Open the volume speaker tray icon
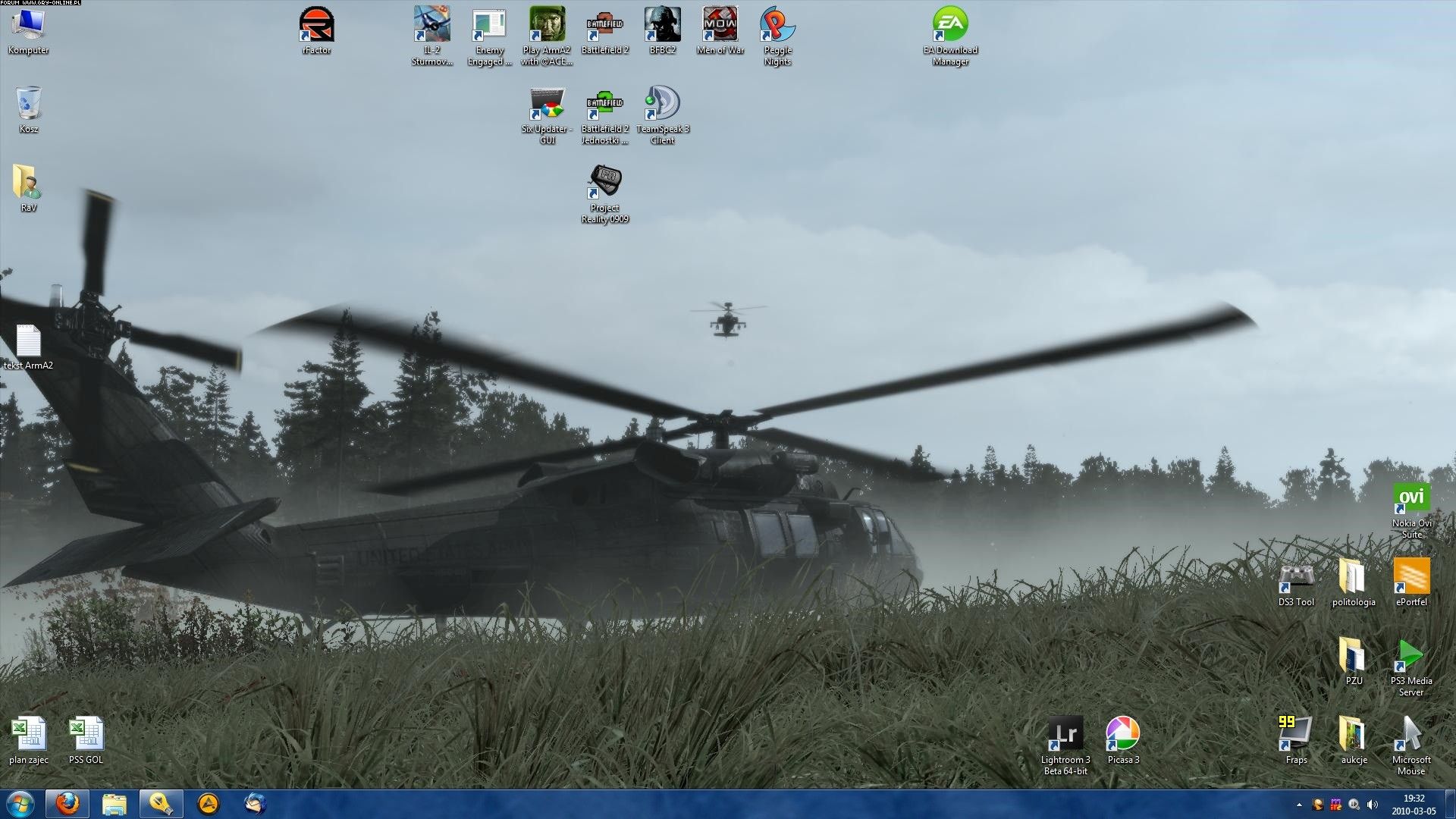Viewport: 1456px width, 819px height. [x=1372, y=805]
